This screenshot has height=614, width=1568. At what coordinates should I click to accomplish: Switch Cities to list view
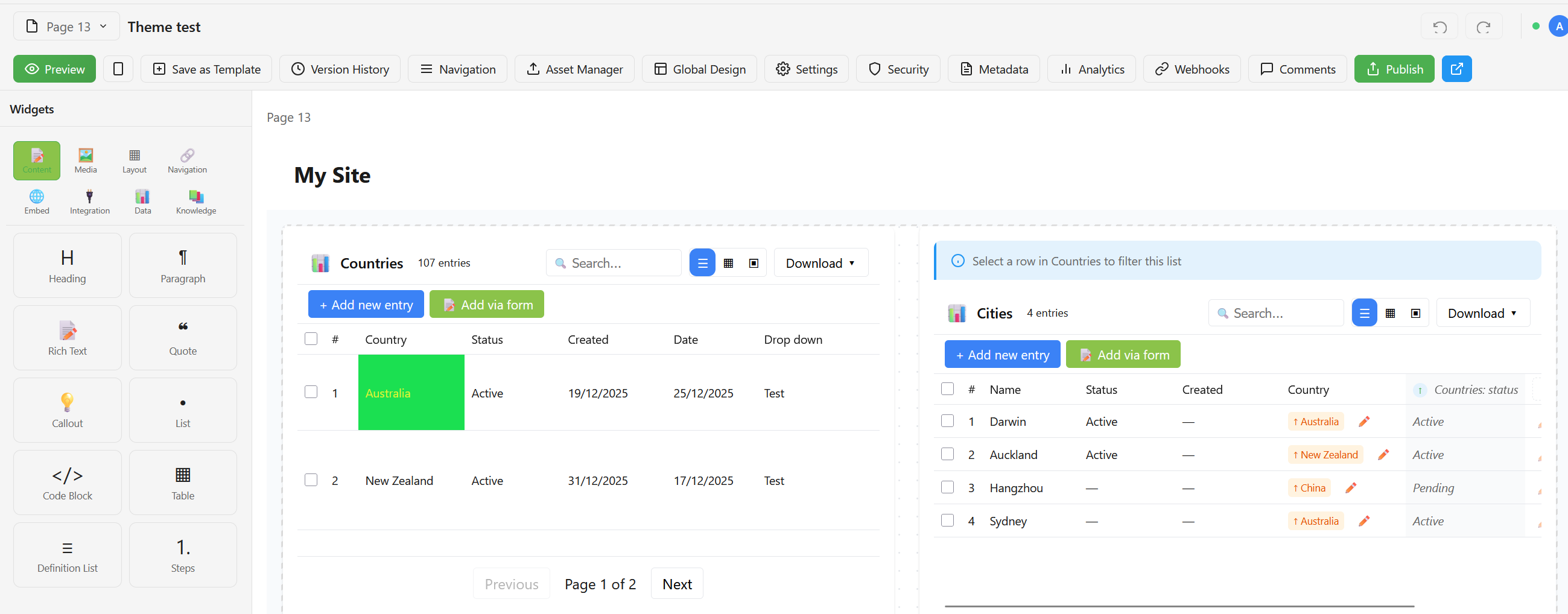pos(1364,313)
